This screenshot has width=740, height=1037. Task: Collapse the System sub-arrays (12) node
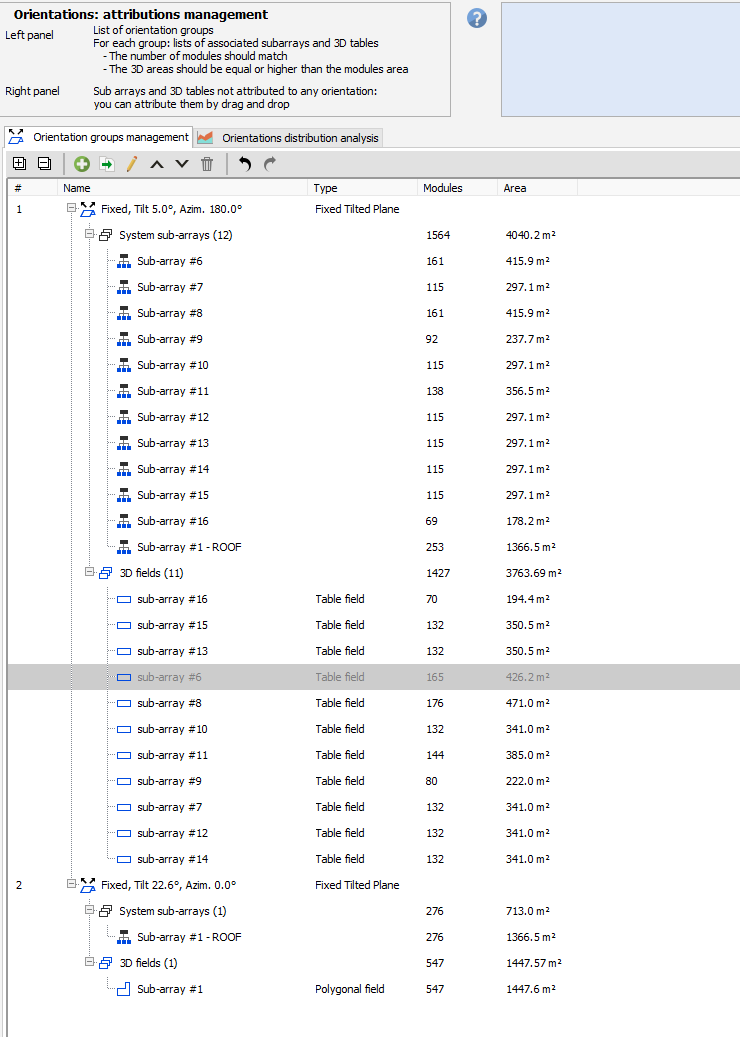pos(89,235)
